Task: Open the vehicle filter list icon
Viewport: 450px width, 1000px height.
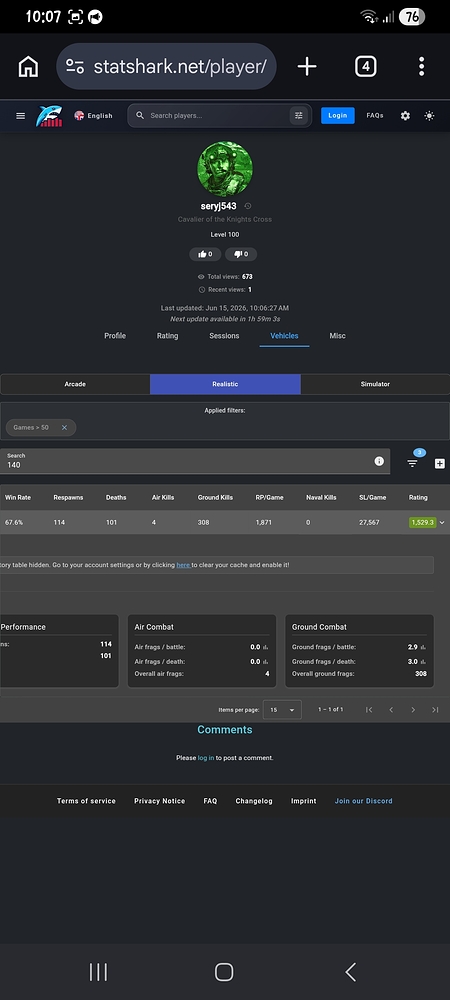Action: pyautogui.click(x=412, y=464)
